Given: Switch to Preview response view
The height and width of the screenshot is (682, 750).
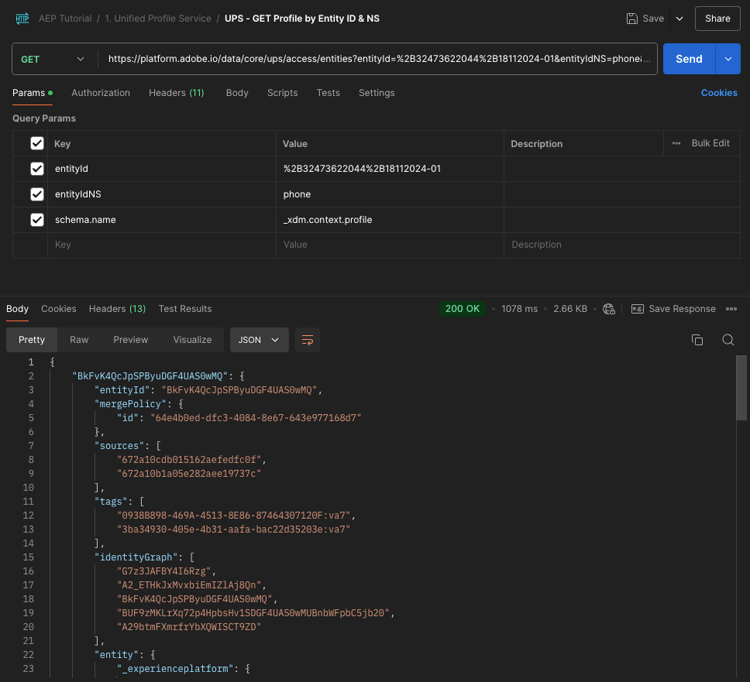Looking at the screenshot, I should 131,340.
